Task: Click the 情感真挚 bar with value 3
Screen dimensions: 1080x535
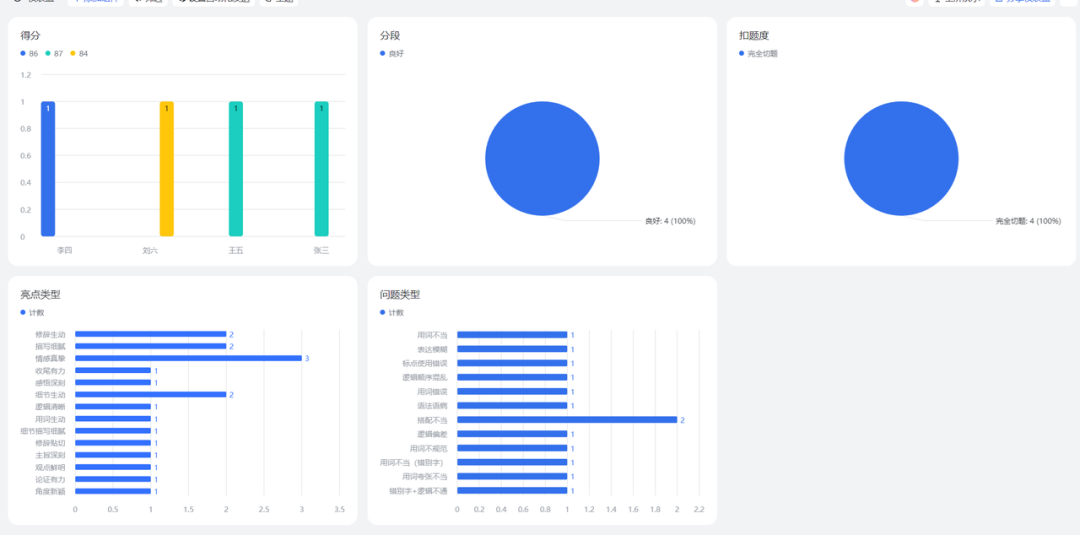Action: pyautogui.click(x=188, y=358)
